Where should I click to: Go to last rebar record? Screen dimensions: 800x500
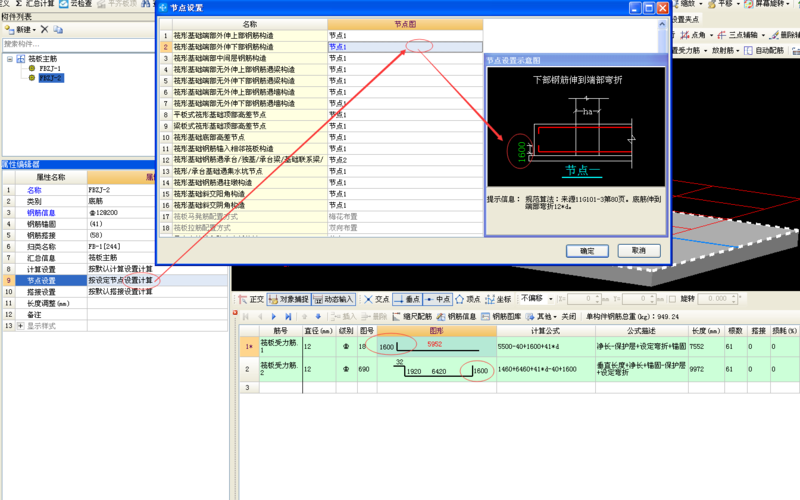[288, 317]
